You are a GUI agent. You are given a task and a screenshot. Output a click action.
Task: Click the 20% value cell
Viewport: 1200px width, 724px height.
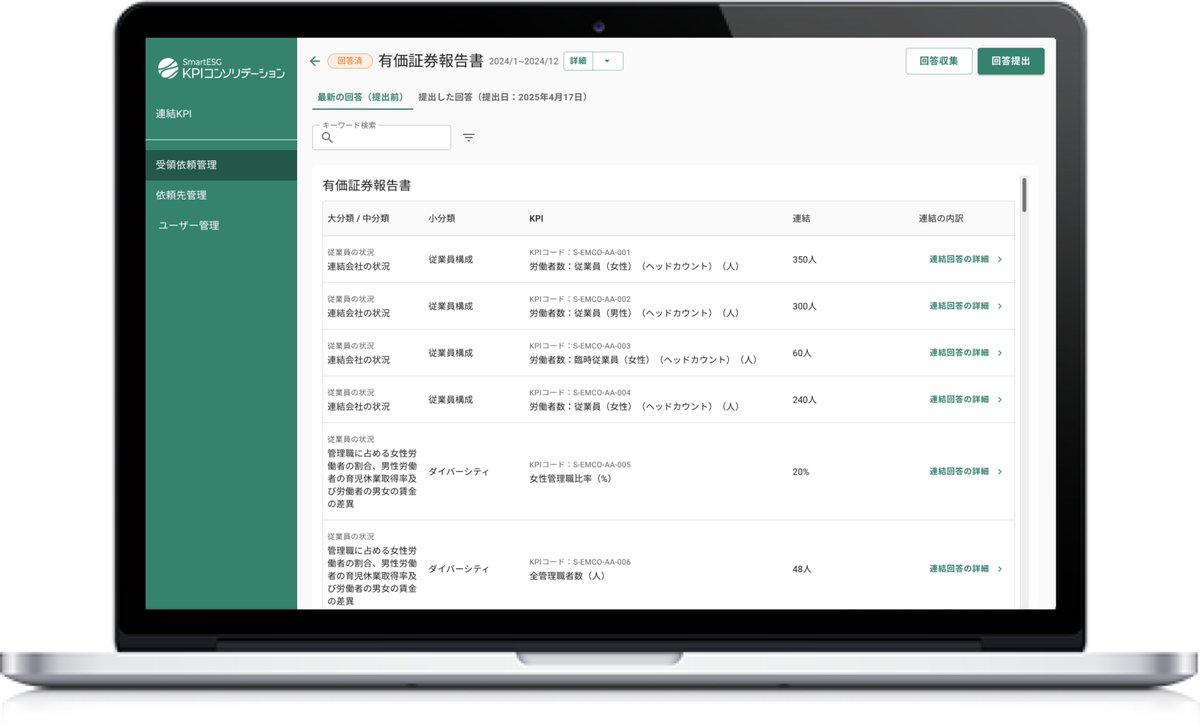(801, 471)
